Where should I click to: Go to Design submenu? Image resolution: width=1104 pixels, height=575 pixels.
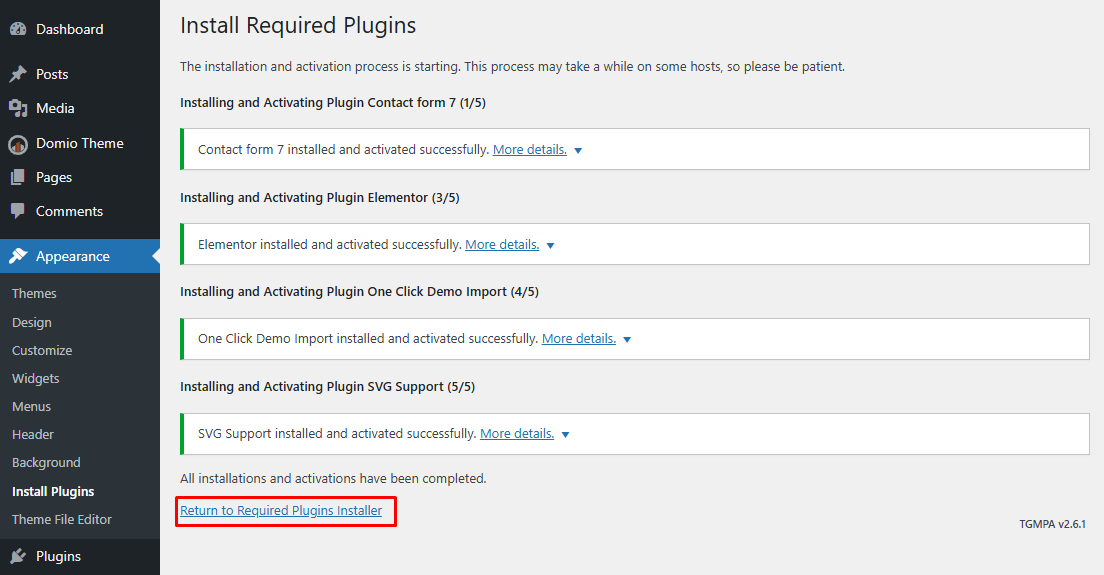[32, 322]
